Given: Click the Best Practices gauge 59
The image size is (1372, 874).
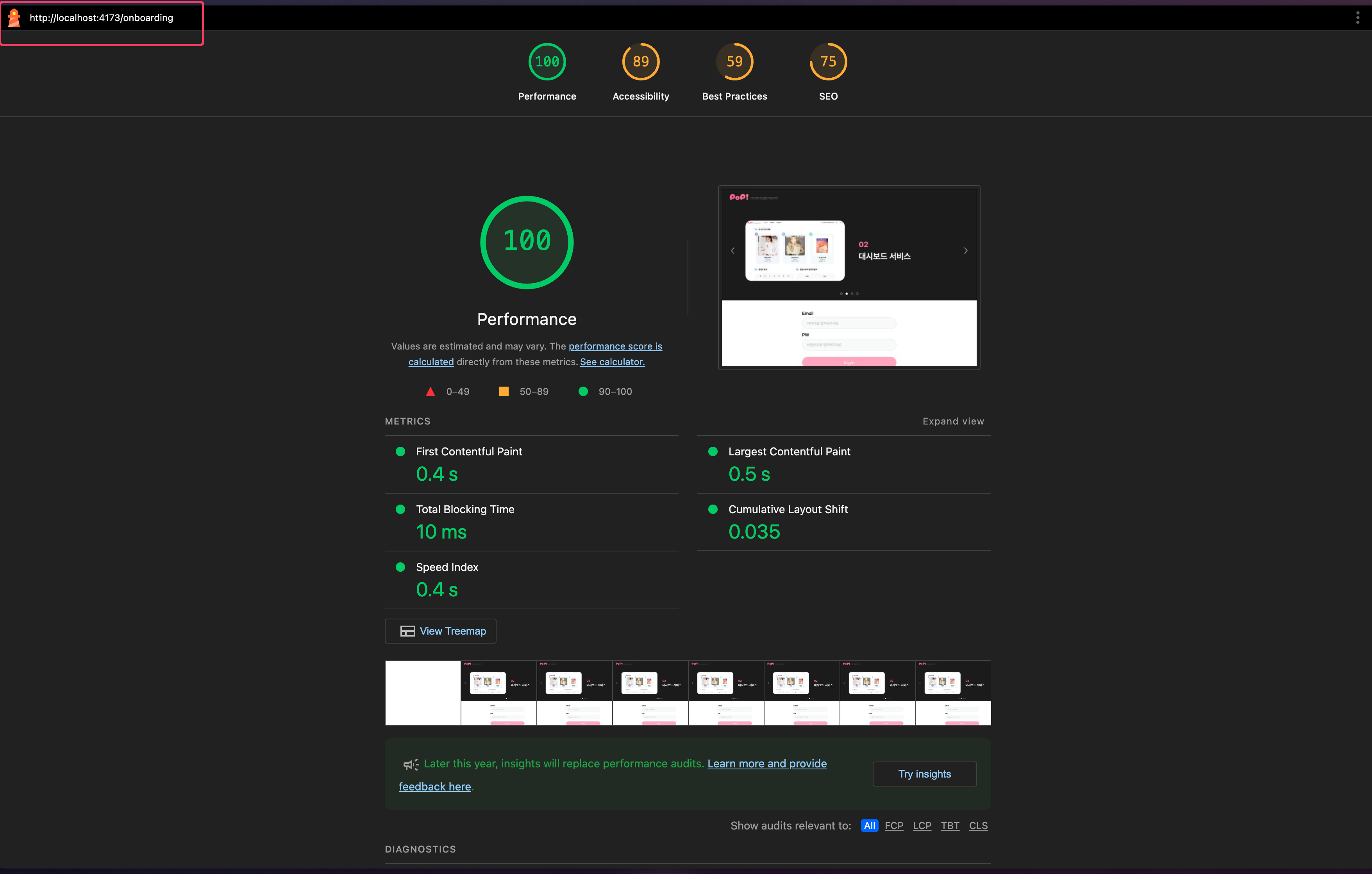Looking at the screenshot, I should click(x=734, y=62).
